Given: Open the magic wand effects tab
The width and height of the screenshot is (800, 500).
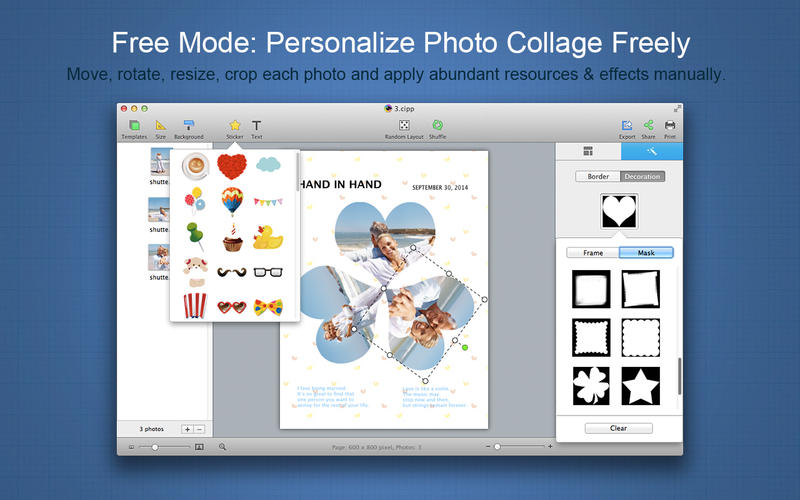Looking at the screenshot, I should pos(651,152).
